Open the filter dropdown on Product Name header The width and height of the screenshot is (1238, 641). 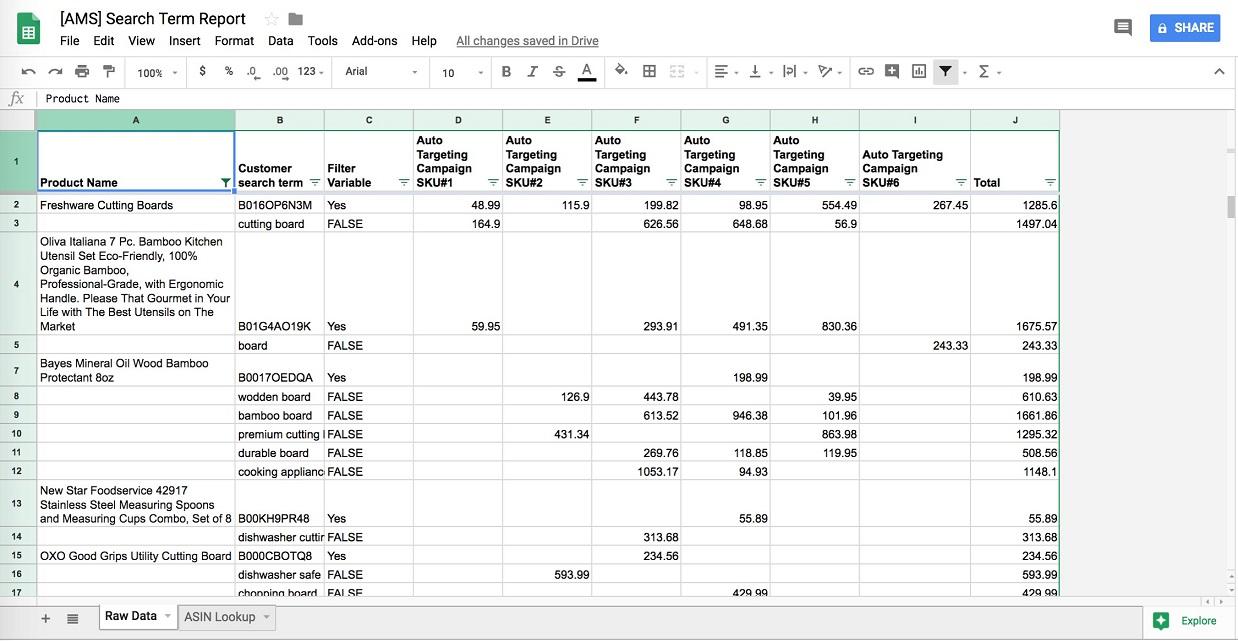point(226,182)
